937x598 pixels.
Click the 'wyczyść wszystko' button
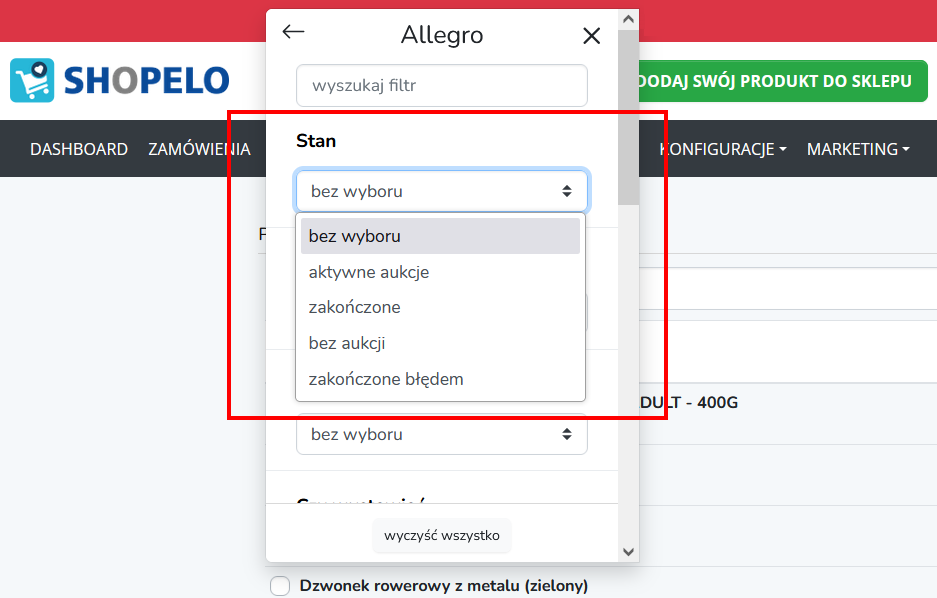(442, 535)
